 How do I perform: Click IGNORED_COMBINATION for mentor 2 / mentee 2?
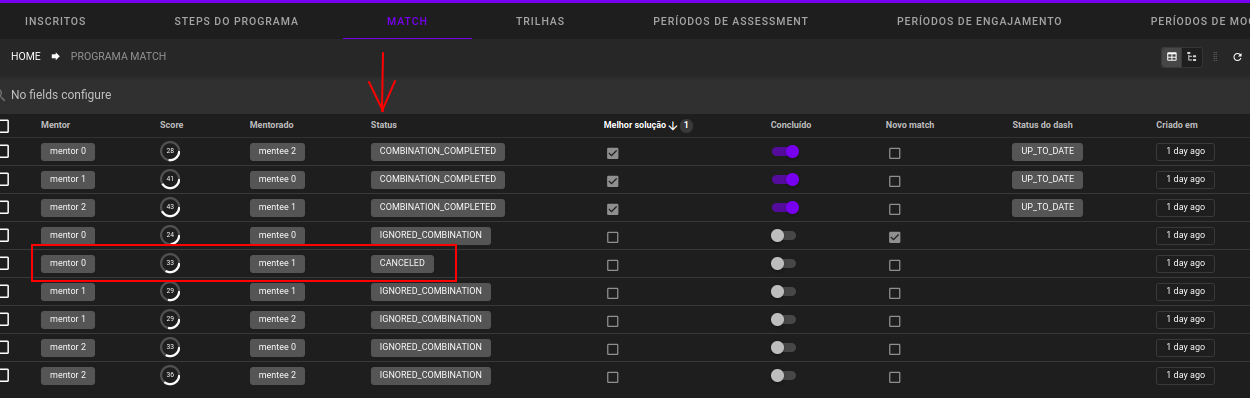(x=431, y=375)
